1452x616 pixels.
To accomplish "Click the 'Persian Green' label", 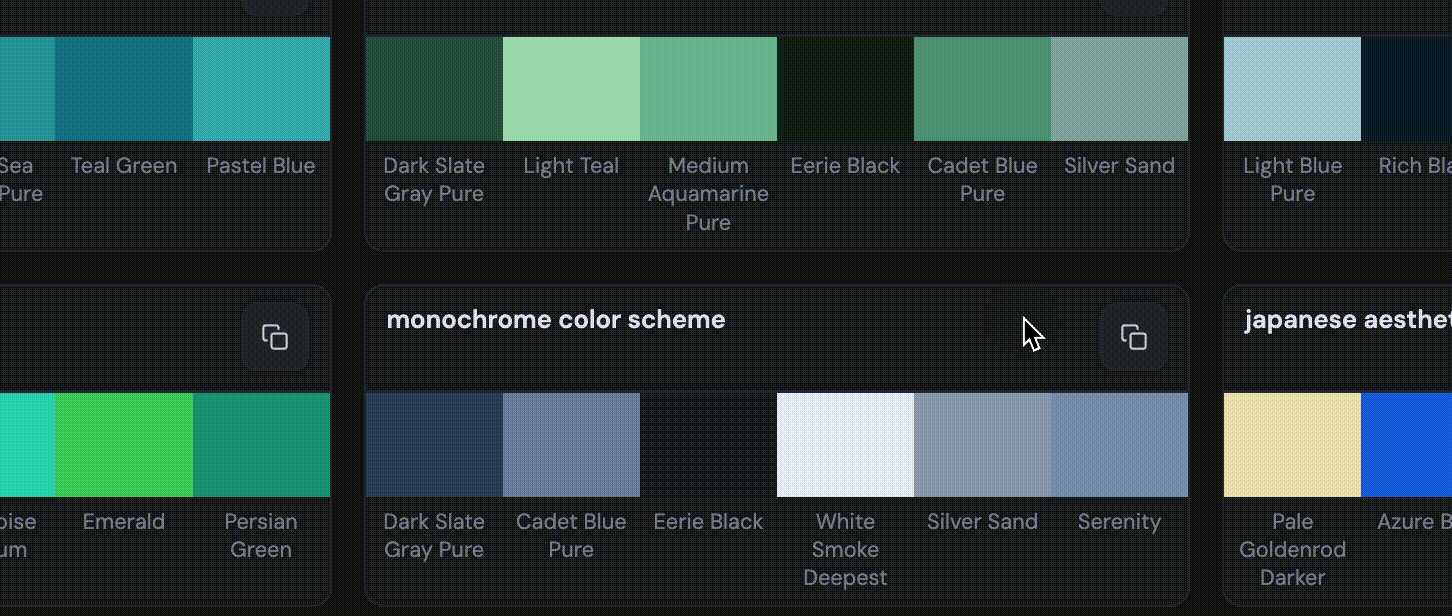I will [261, 536].
